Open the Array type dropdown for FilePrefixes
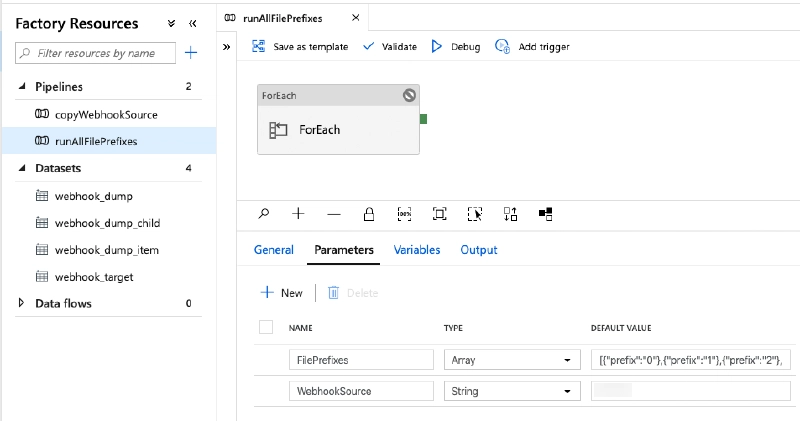This screenshot has width=800, height=421. tap(512, 360)
